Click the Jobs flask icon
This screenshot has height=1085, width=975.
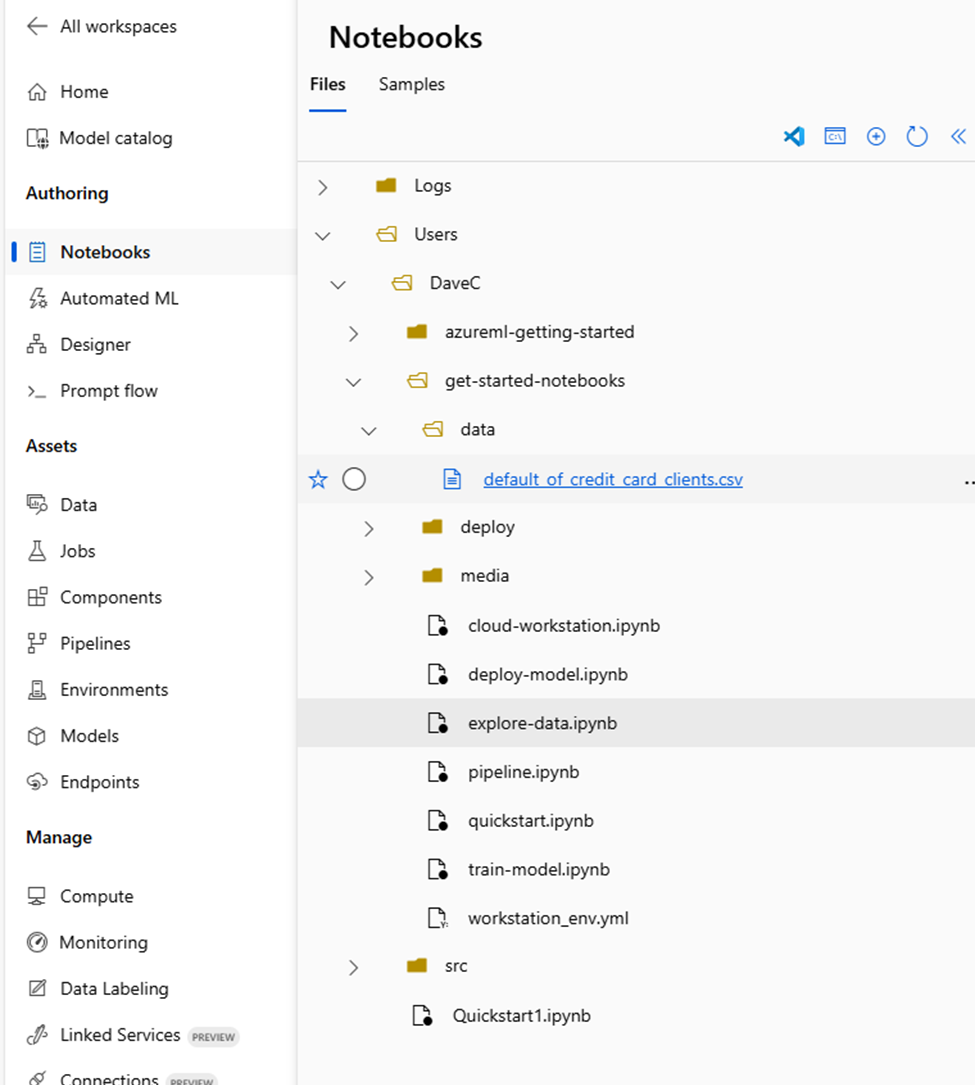[x=37, y=551]
